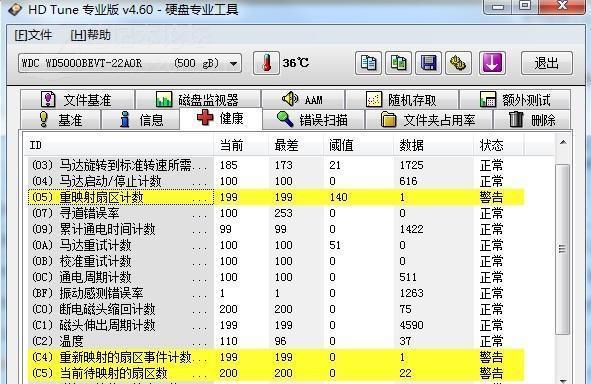This screenshot has height=384, width=591.
Task: Click the scrollbar up arrow in the list
Action: click(563, 142)
